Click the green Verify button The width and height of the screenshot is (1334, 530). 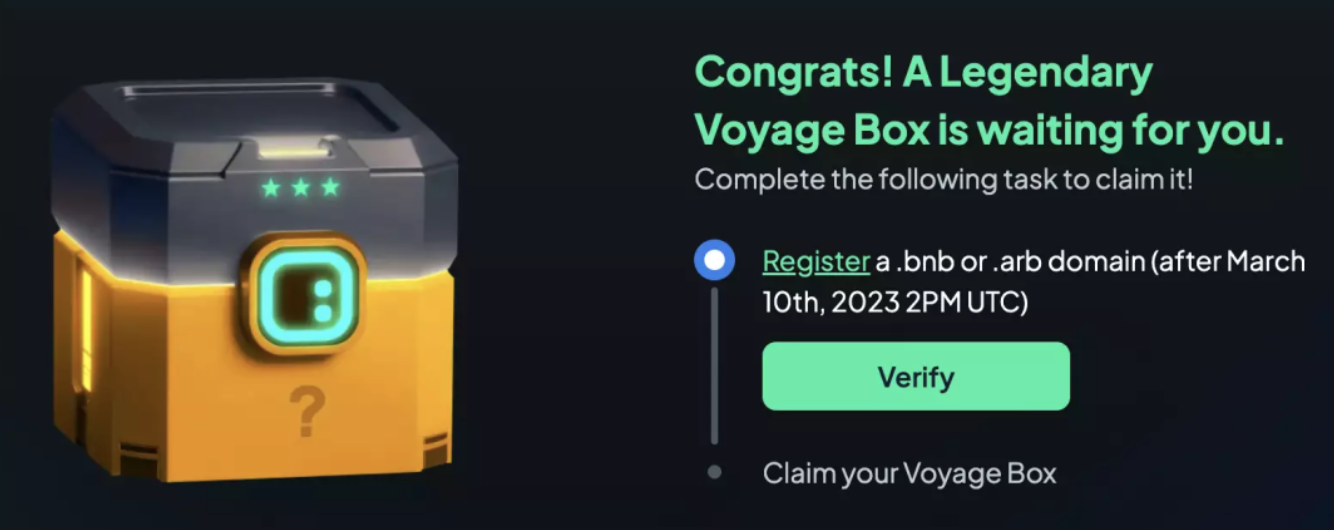pyautogui.click(x=916, y=376)
